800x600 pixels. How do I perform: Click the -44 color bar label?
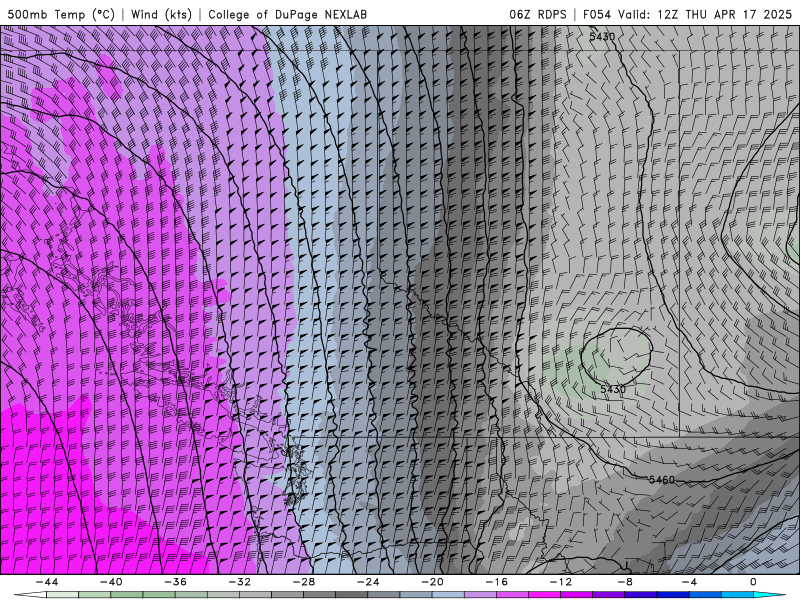pos(46,582)
